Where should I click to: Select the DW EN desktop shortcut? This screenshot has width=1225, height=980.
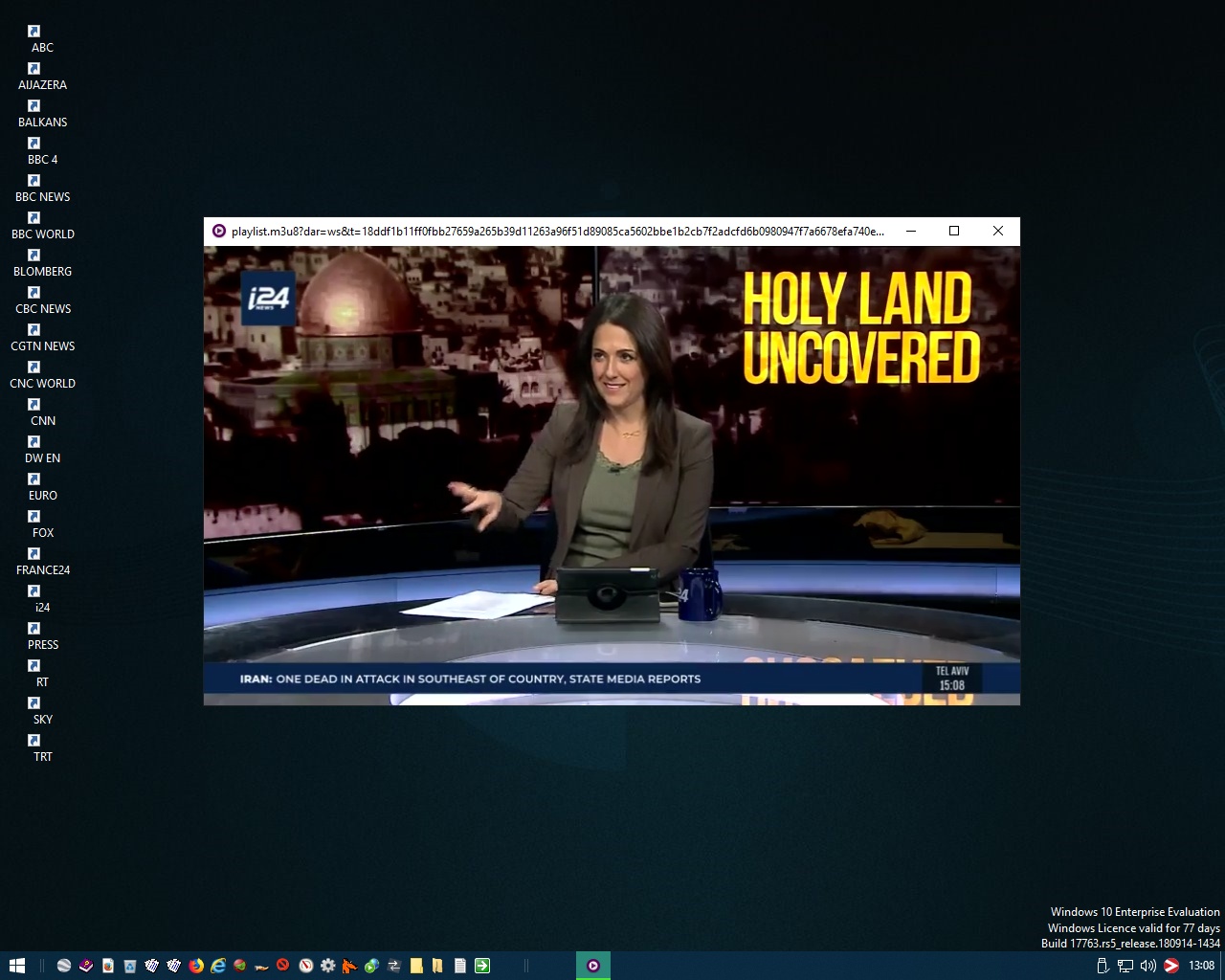[42, 450]
